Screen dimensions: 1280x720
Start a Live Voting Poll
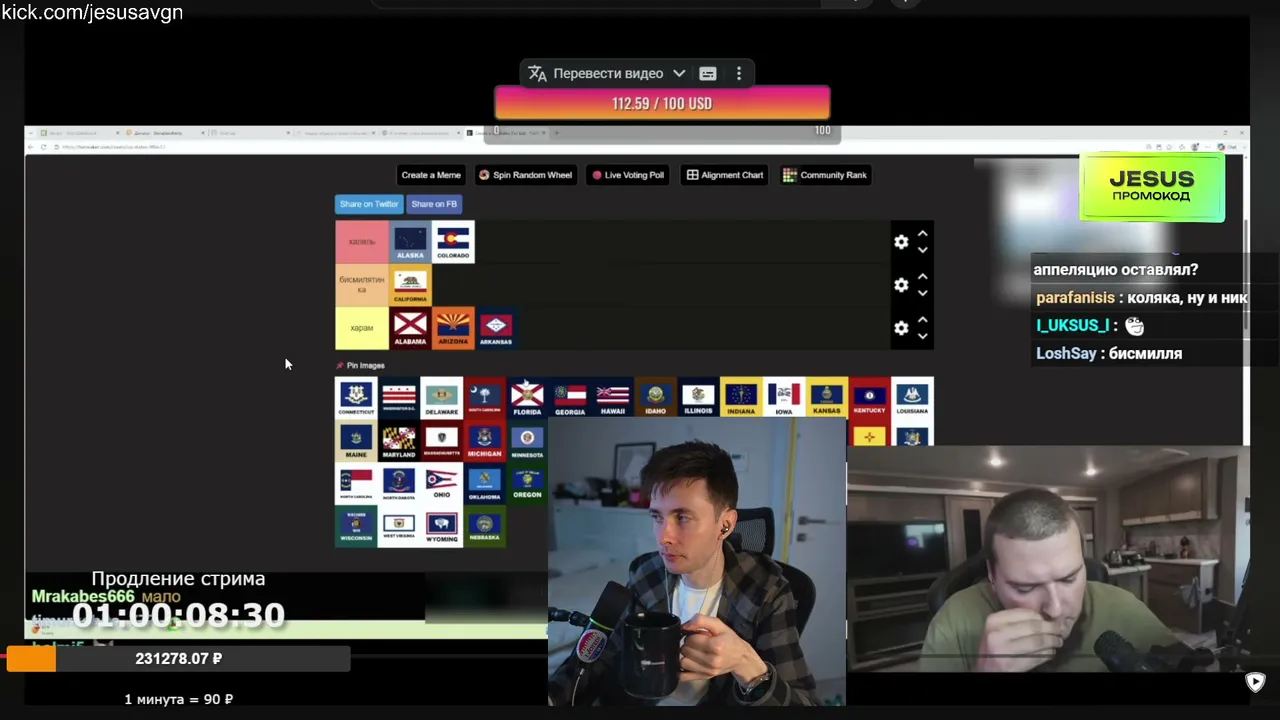coord(627,175)
